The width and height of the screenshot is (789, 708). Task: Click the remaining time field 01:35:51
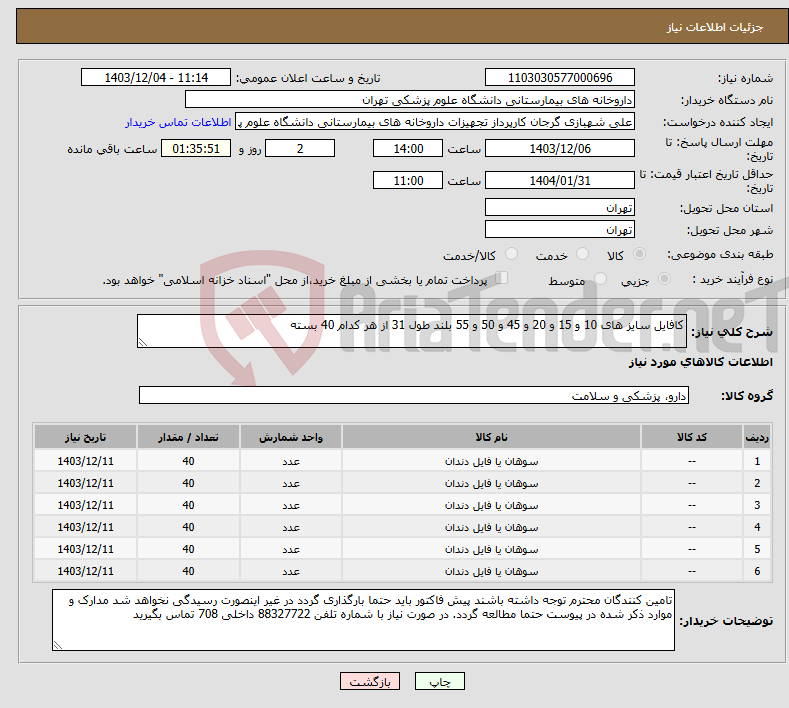click(x=196, y=148)
